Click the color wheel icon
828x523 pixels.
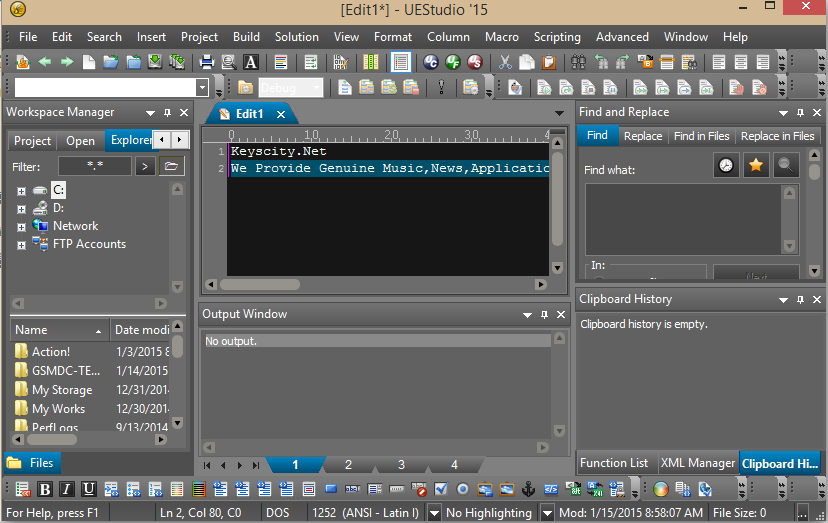click(661, 490)
